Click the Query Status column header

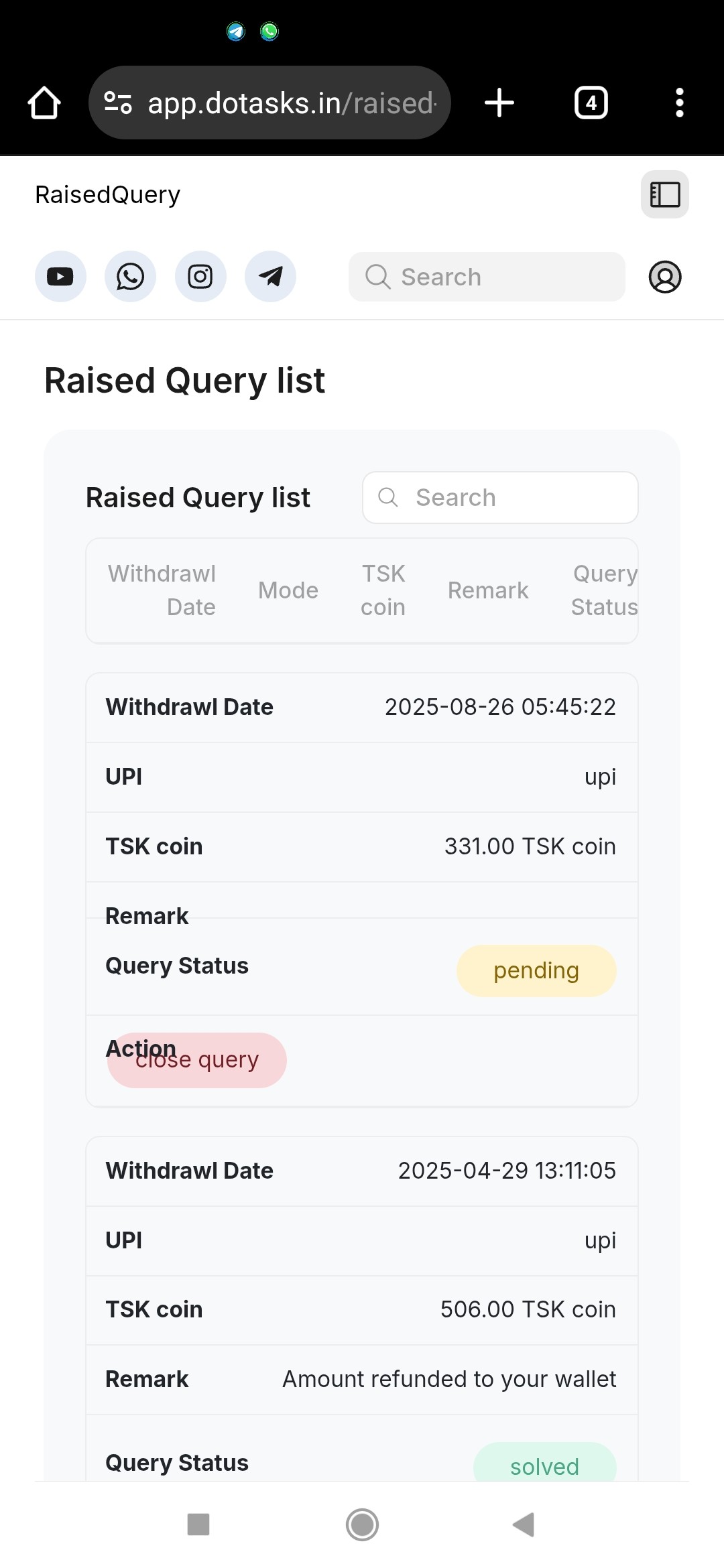click(604, 590)
